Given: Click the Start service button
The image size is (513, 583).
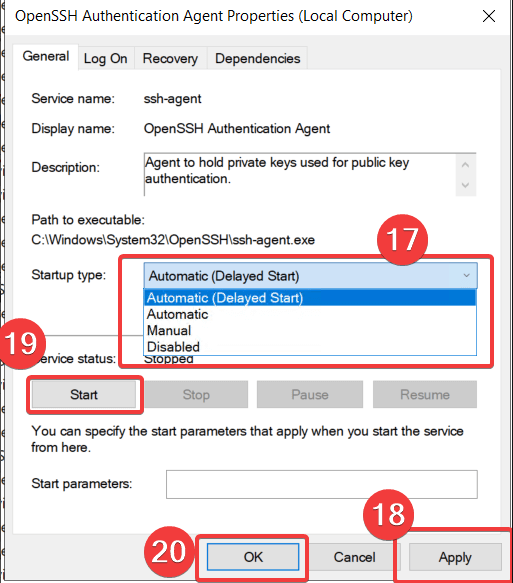Looking at the screenshot, I should pyautogui.click(x=84, y=394).
